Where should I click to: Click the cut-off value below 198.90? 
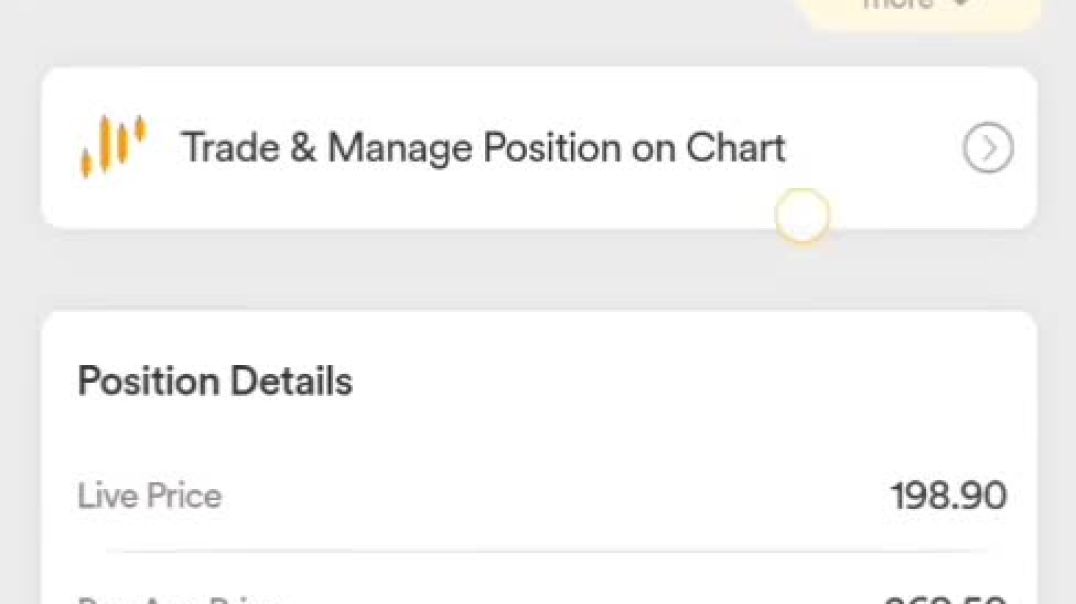coord(945,600)
